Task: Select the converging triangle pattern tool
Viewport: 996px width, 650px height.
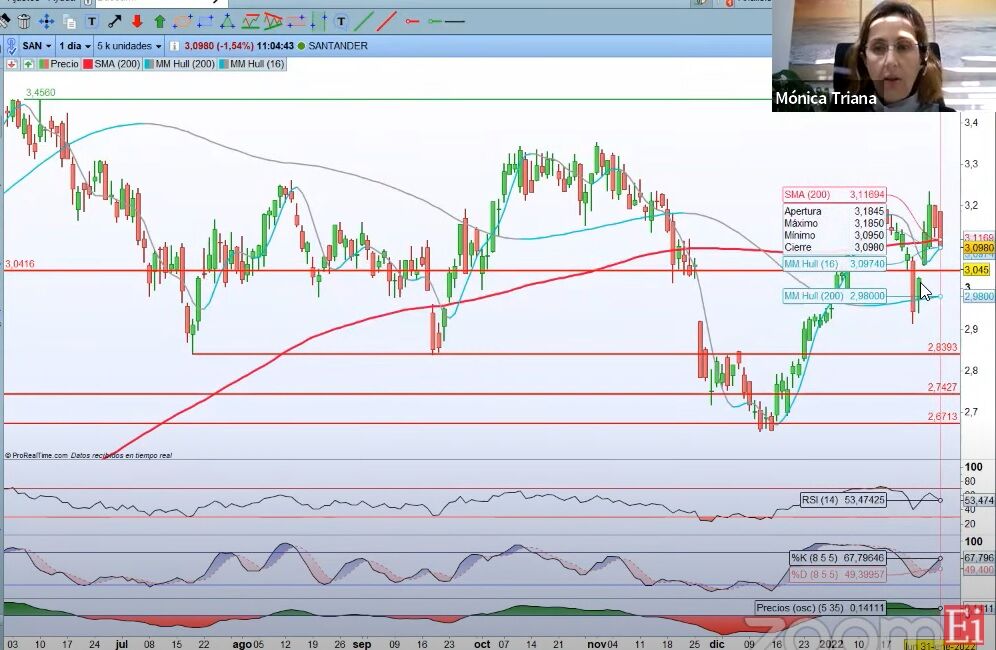Action: click(x=273, y=22)
